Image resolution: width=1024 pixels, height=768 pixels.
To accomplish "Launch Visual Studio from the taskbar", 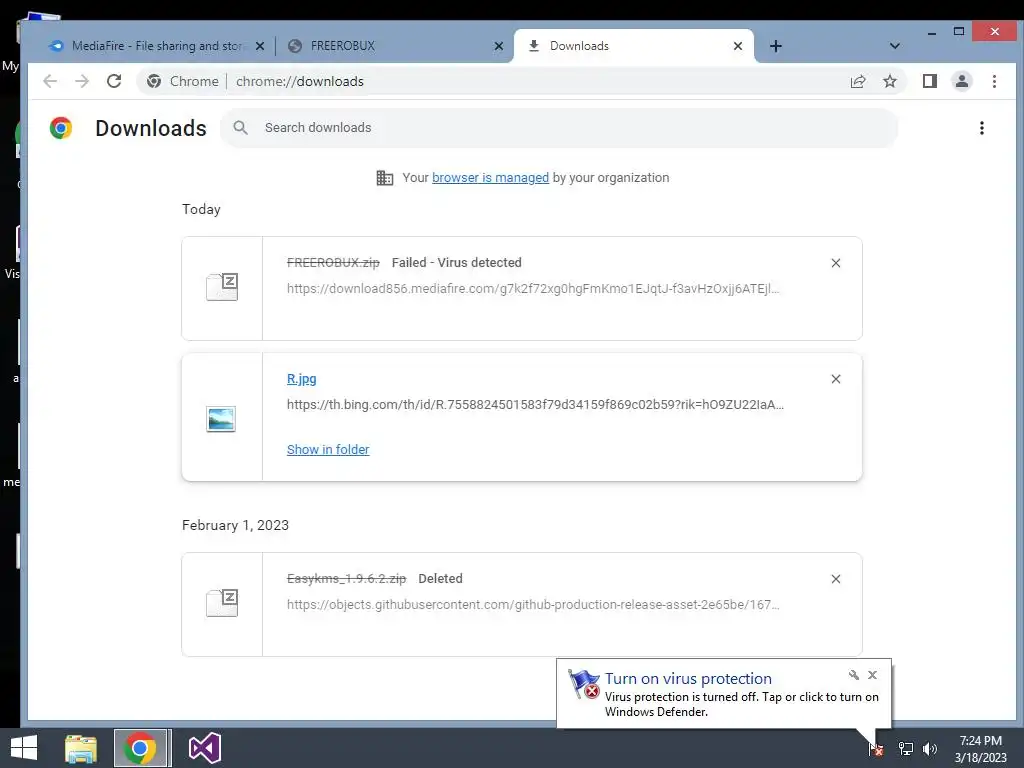I will point(204,748).
